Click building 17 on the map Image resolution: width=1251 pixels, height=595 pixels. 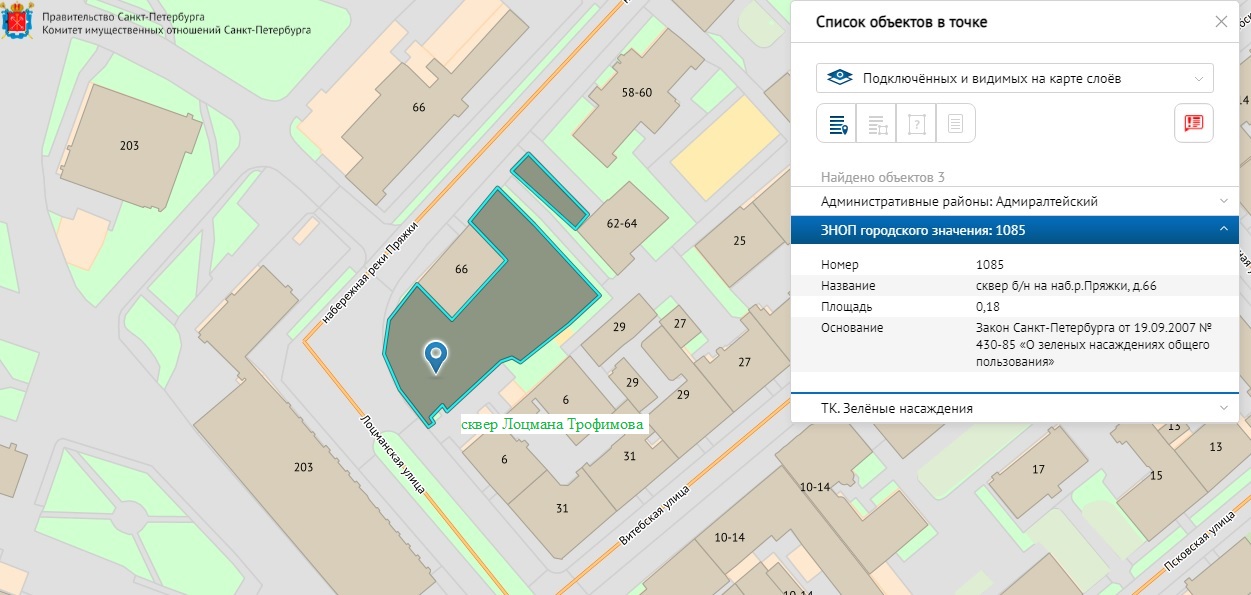[x=1038, y=469]
